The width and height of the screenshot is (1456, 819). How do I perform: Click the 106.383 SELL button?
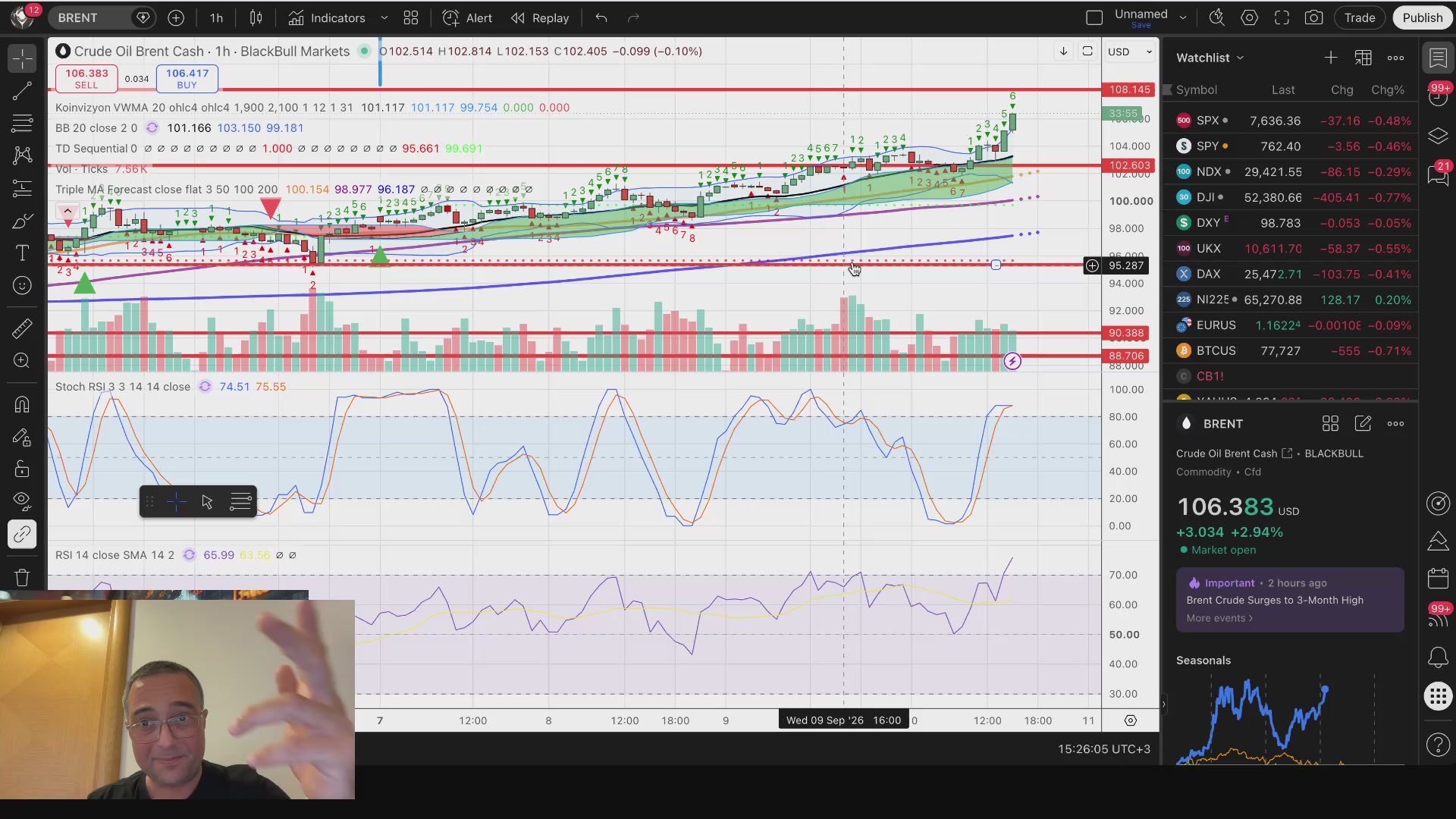[86, 78]
